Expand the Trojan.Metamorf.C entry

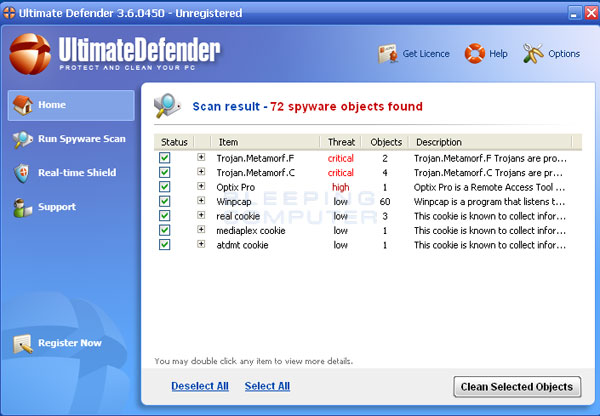point(201,173)
